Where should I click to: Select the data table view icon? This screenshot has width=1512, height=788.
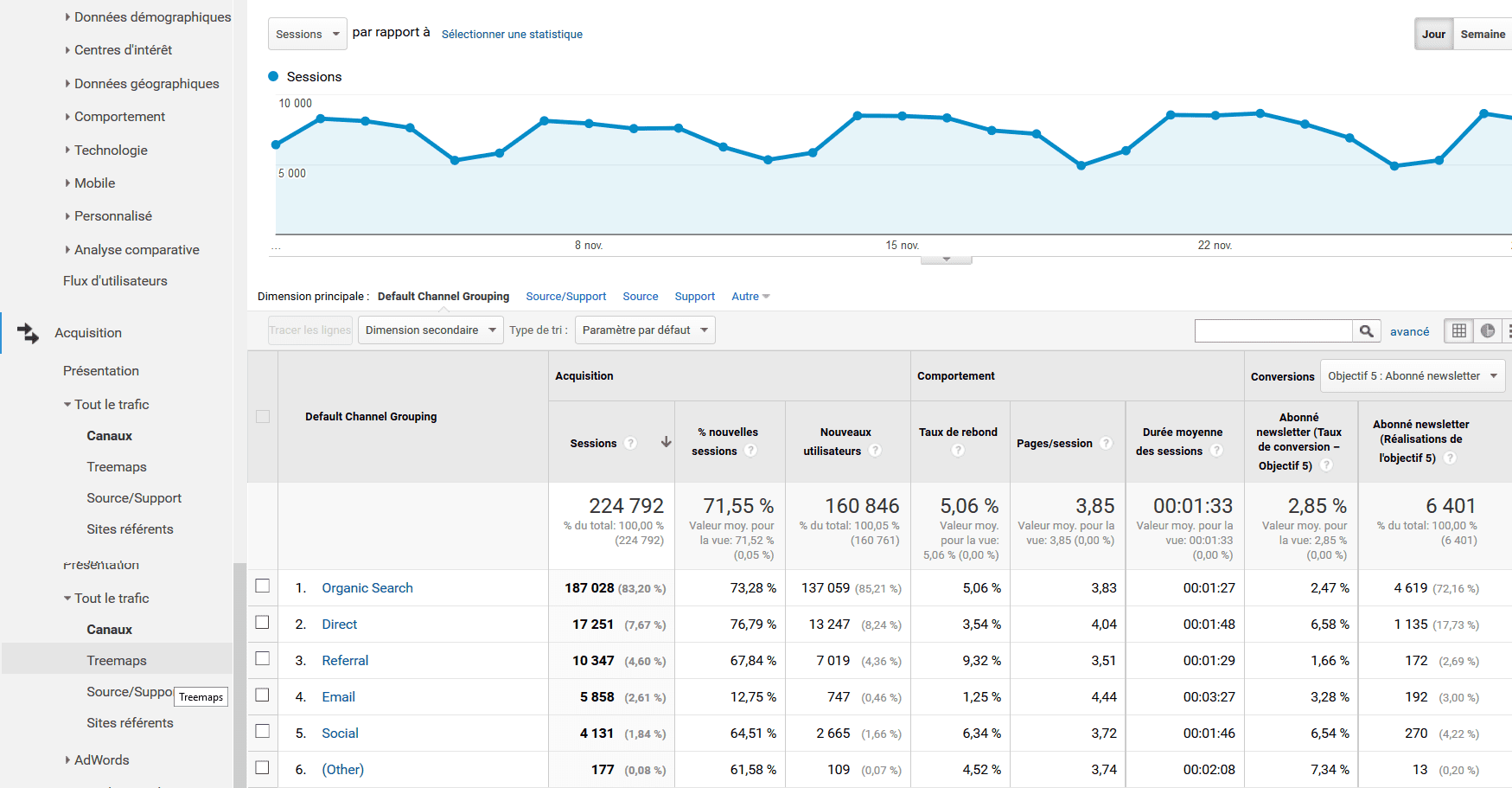pos(1458,330)
